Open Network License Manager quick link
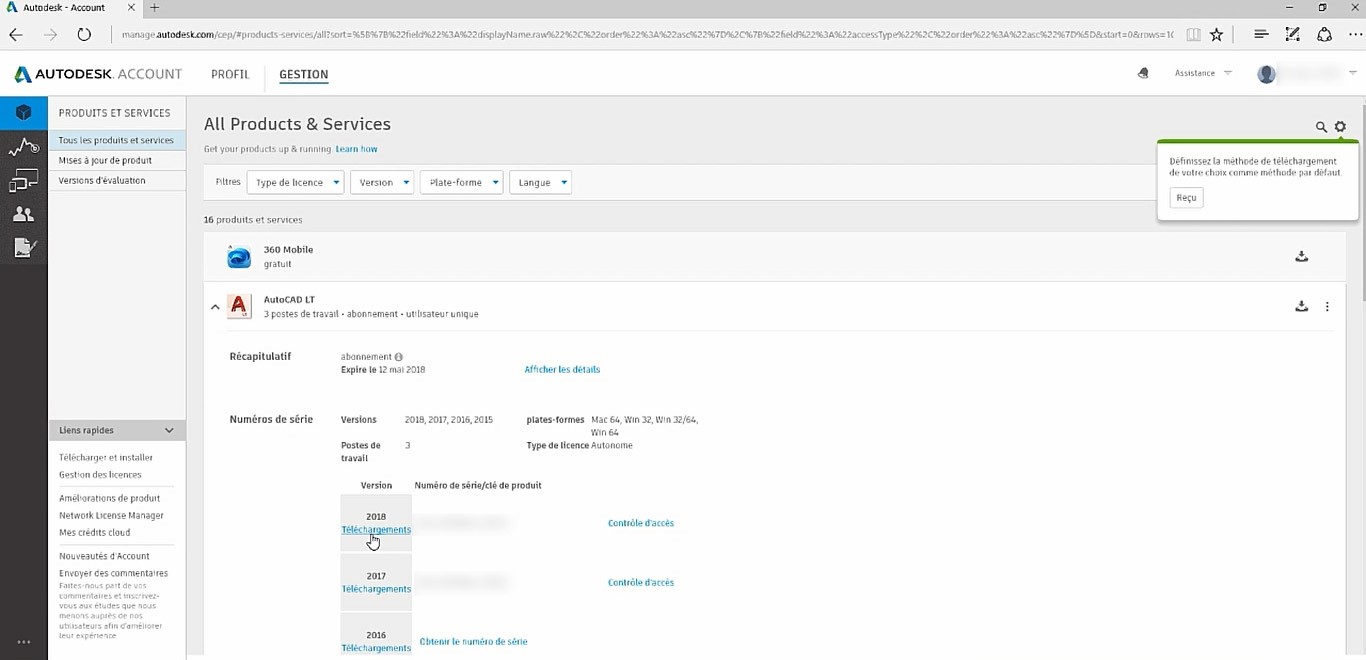The image size is (1366, 660). click(x=111, y=515)
